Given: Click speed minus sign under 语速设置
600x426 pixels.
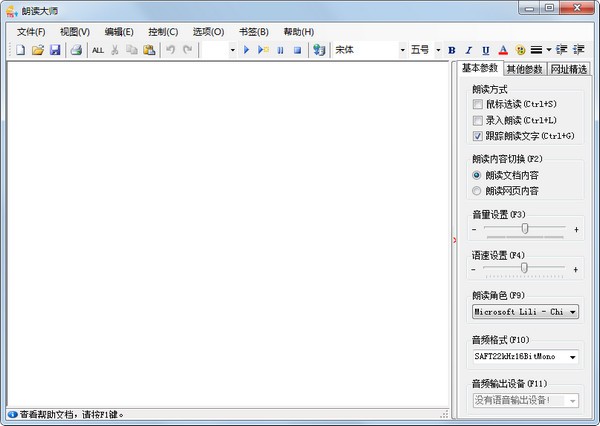Looking at the screenshot, I should (x=474, y=270).
